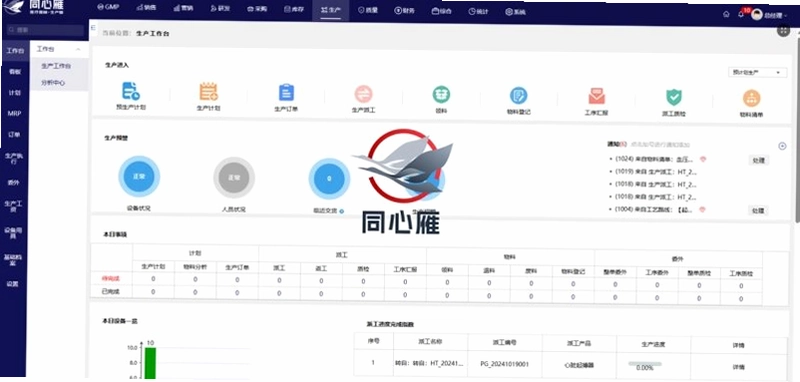Click 处理 button for notice 1024
The image size is (800, 382).
[759, 160]
